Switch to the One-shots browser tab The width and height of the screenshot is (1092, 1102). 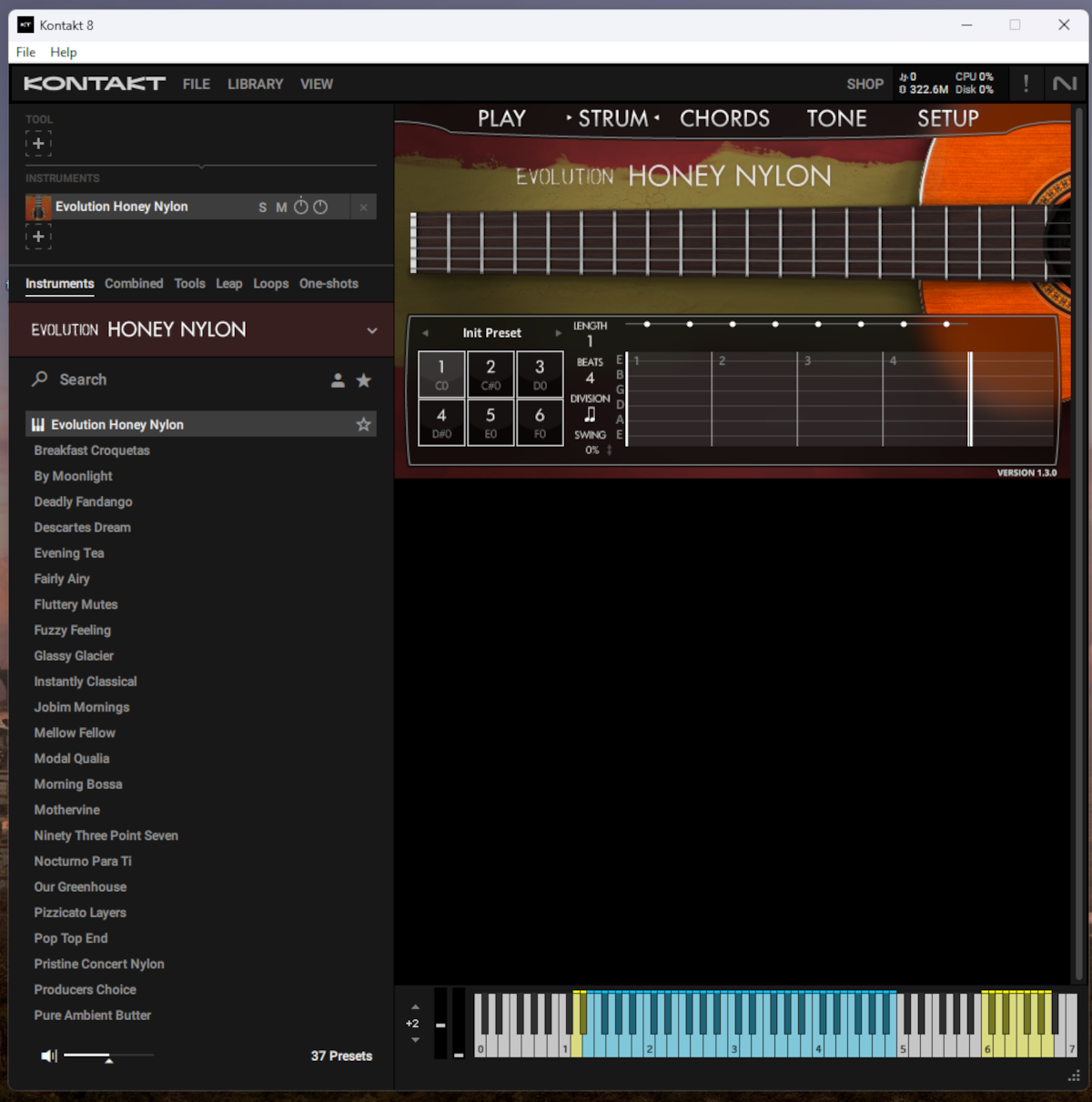click(329, 284)
